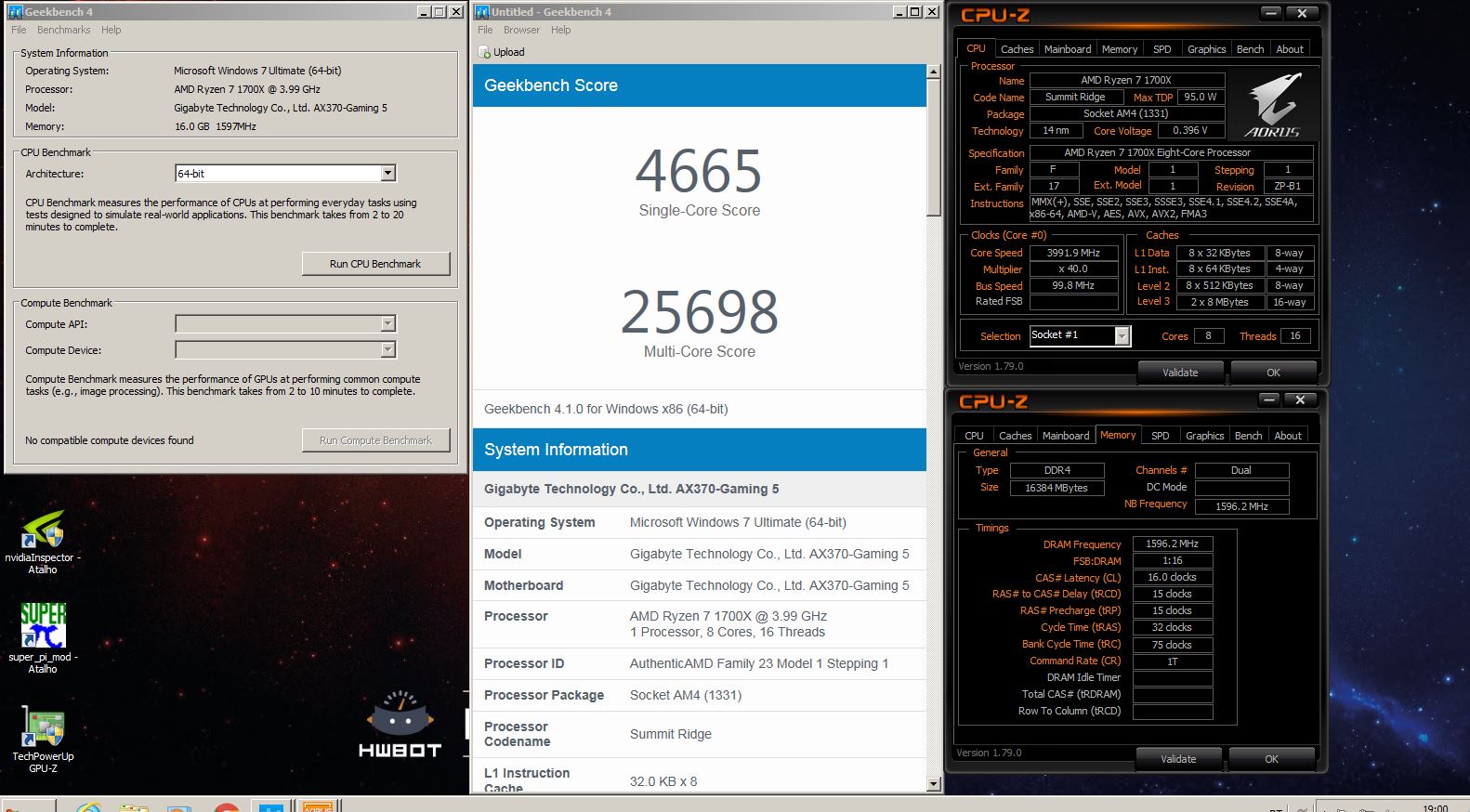The height and width of the screenshot is (812, 1470).
Task: Open the Browser menu
Action: click(x=521, y=30)
